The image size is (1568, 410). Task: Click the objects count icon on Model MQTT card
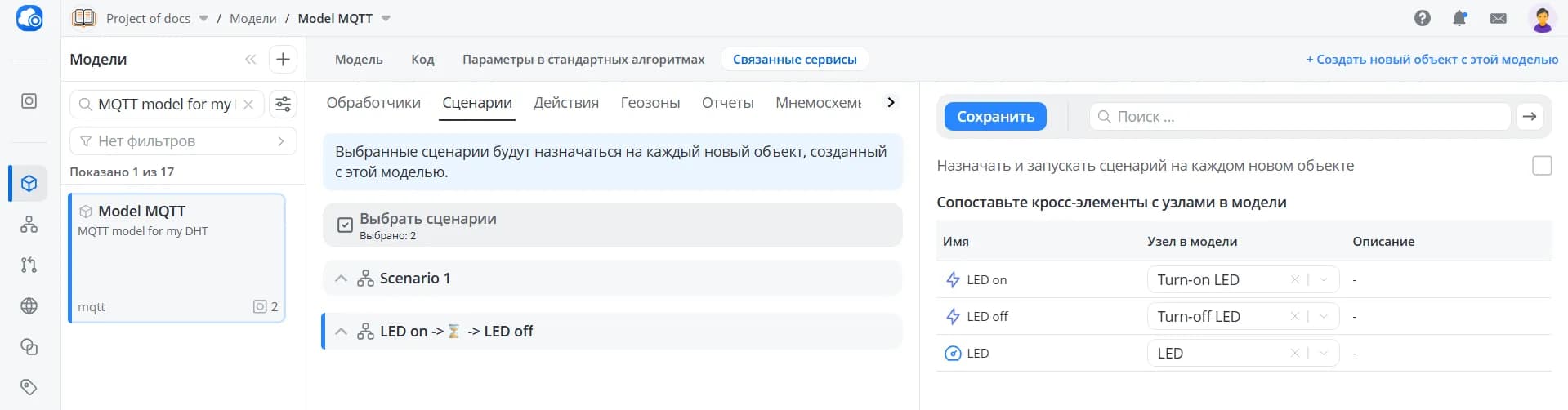[x=260, y=307]
